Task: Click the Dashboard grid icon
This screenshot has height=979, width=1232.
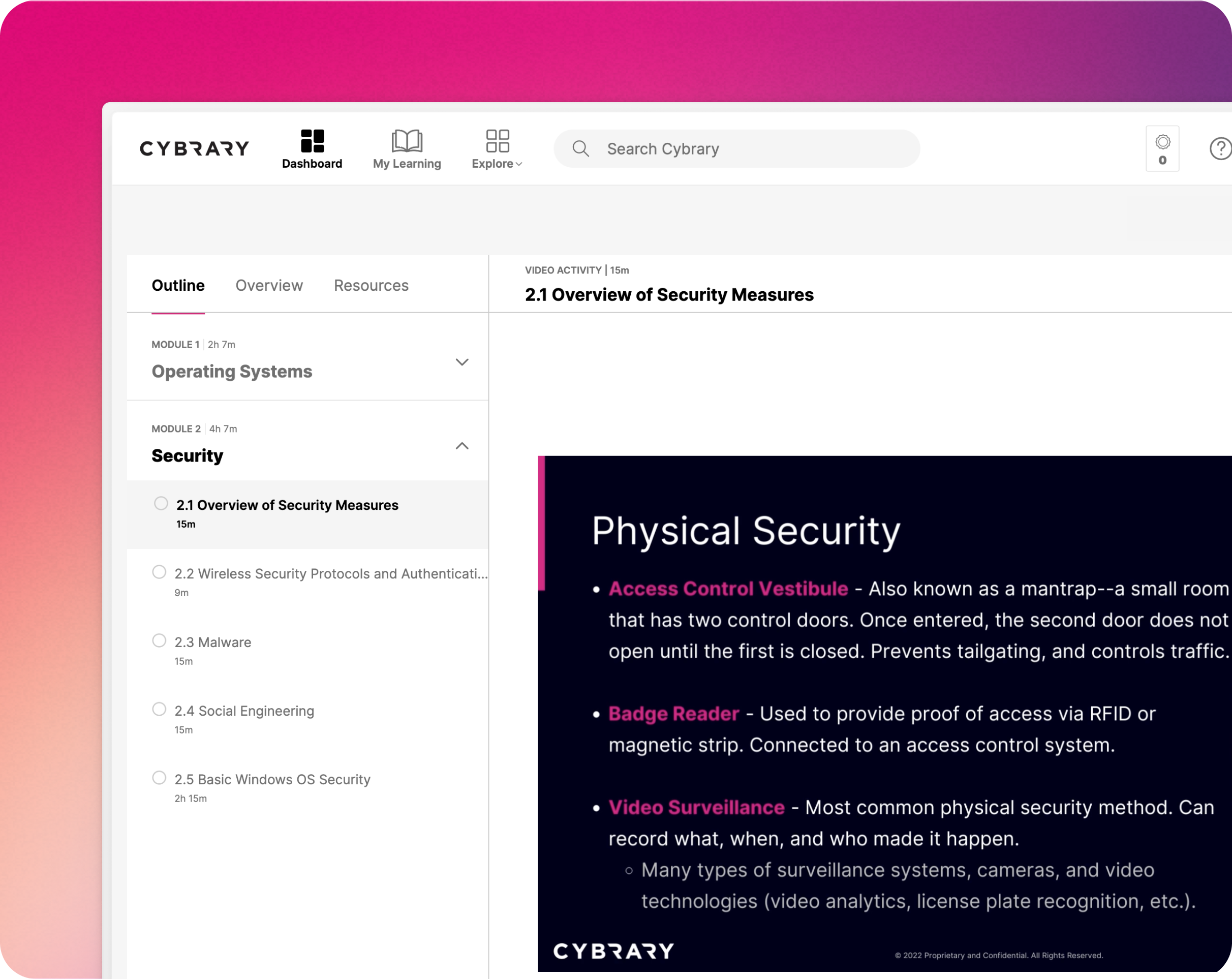Action: 312,141
